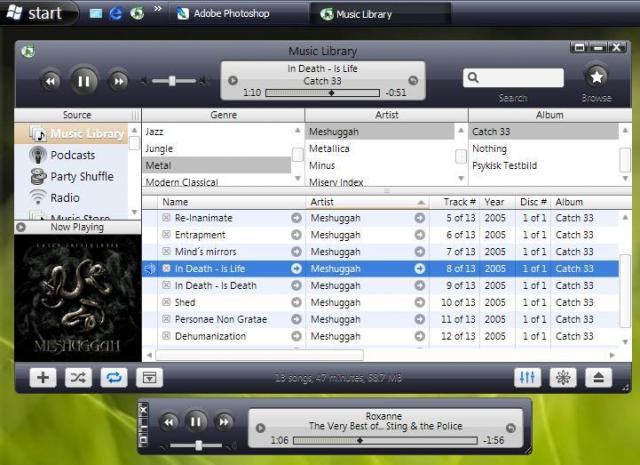Enable shuffle with the shuffle button

click(78, 377)
